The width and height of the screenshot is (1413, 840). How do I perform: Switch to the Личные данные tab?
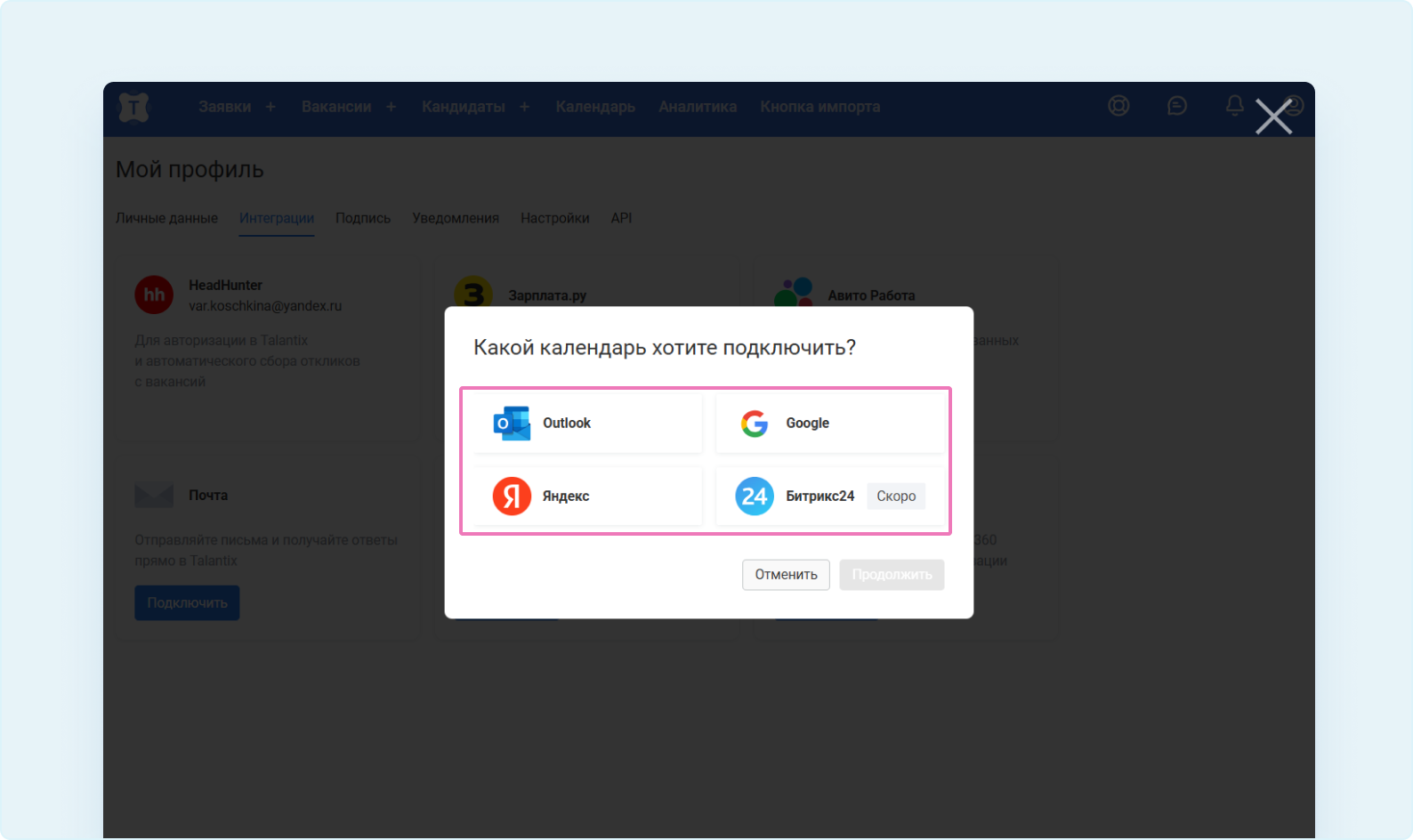click(166, 218)
